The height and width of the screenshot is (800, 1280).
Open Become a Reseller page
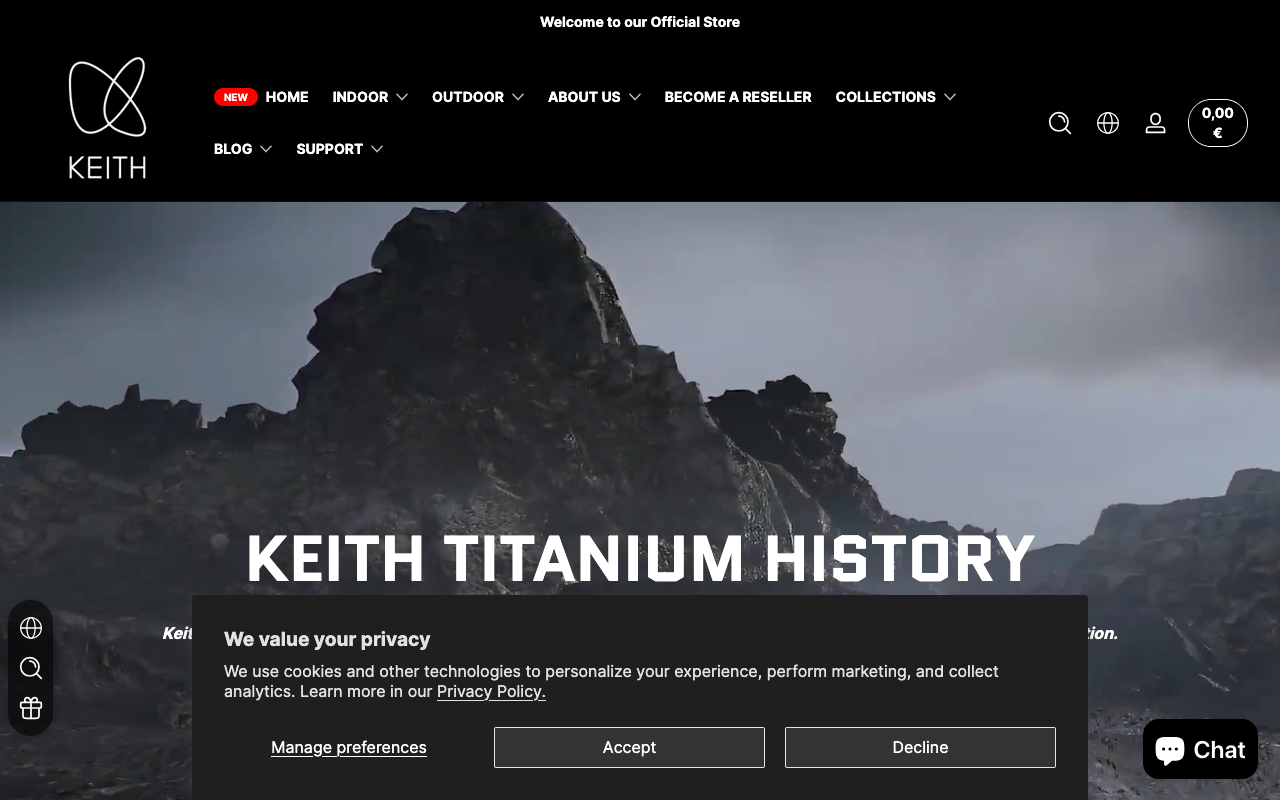738,97
